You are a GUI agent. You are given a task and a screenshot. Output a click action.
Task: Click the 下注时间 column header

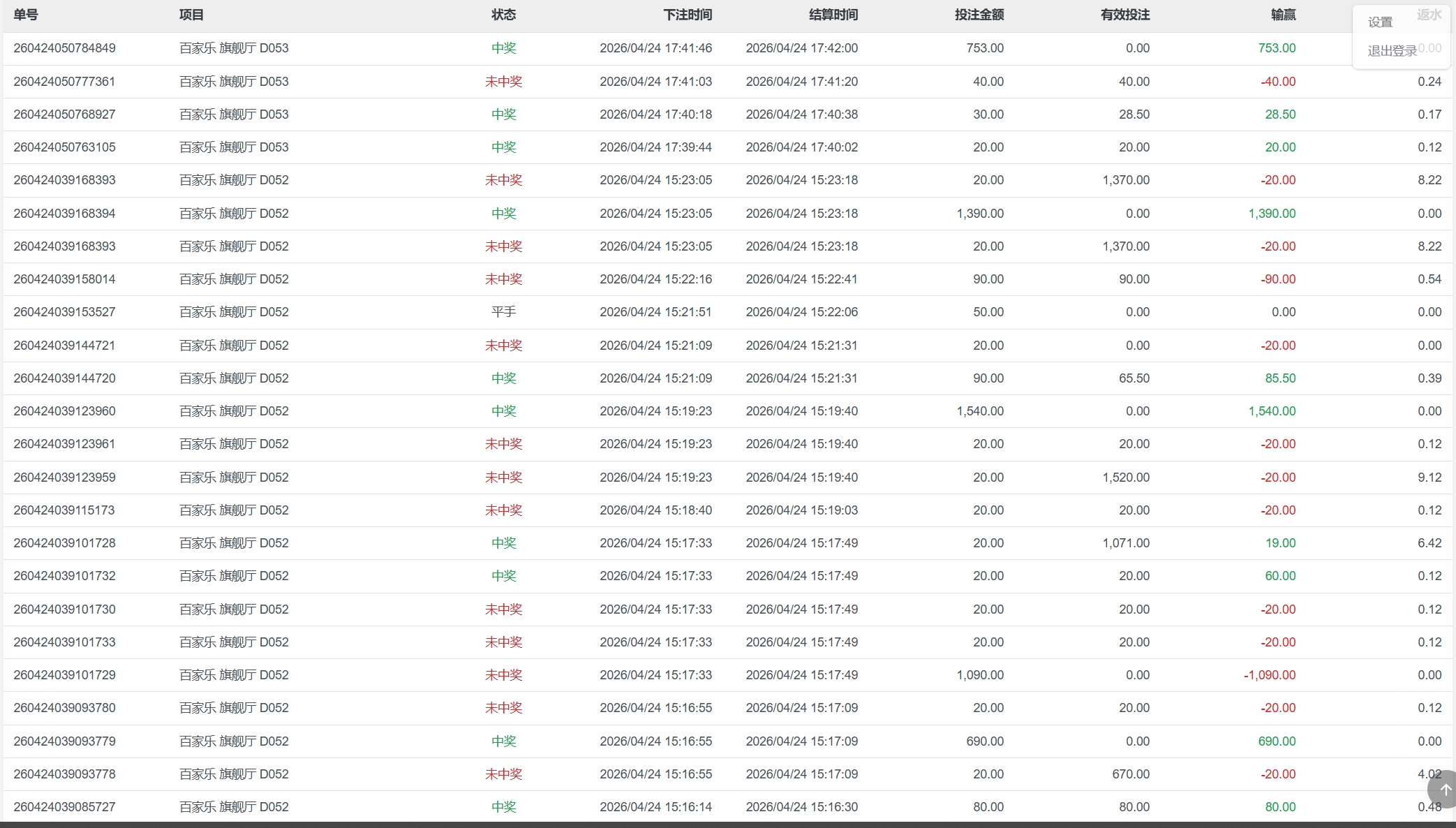point(687,15)
